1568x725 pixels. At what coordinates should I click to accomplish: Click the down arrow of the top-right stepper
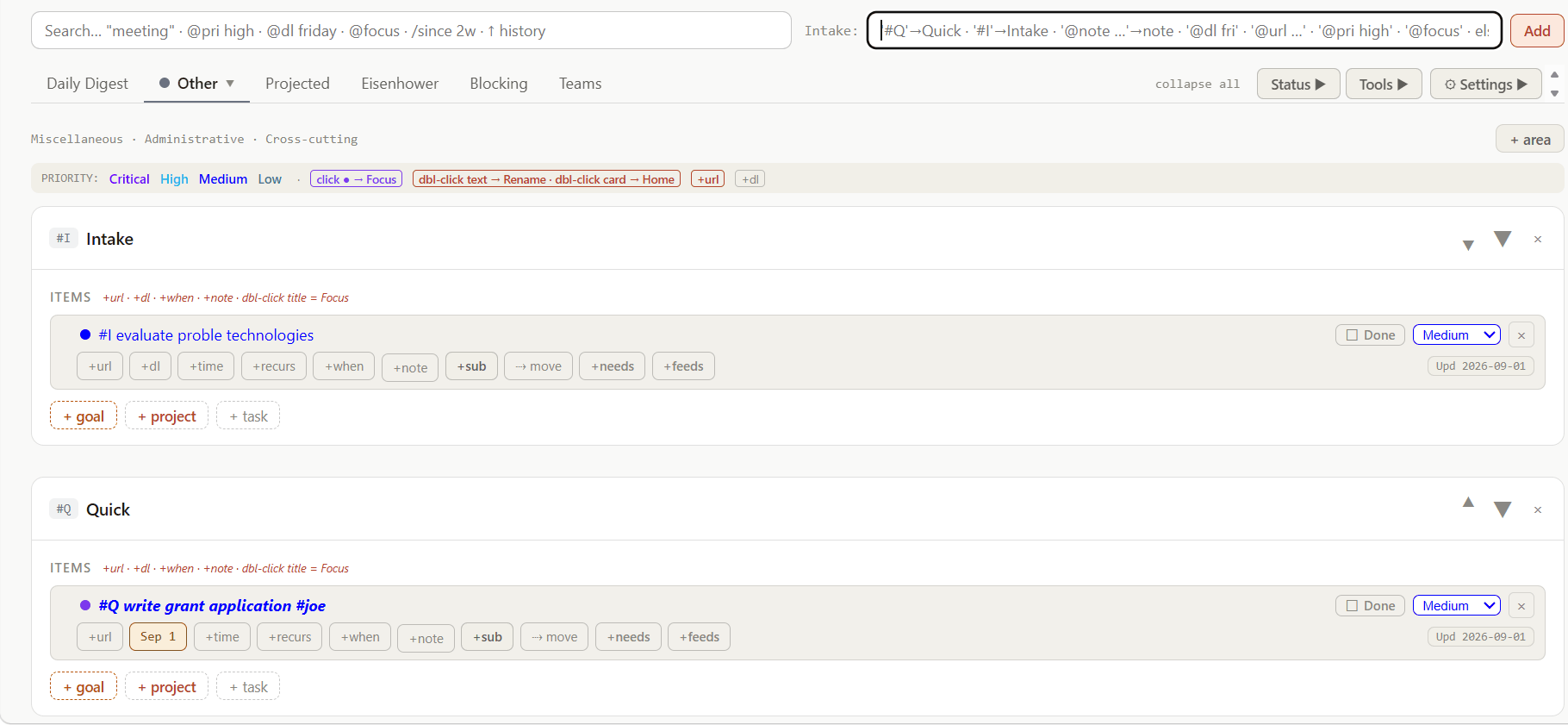1555,93
